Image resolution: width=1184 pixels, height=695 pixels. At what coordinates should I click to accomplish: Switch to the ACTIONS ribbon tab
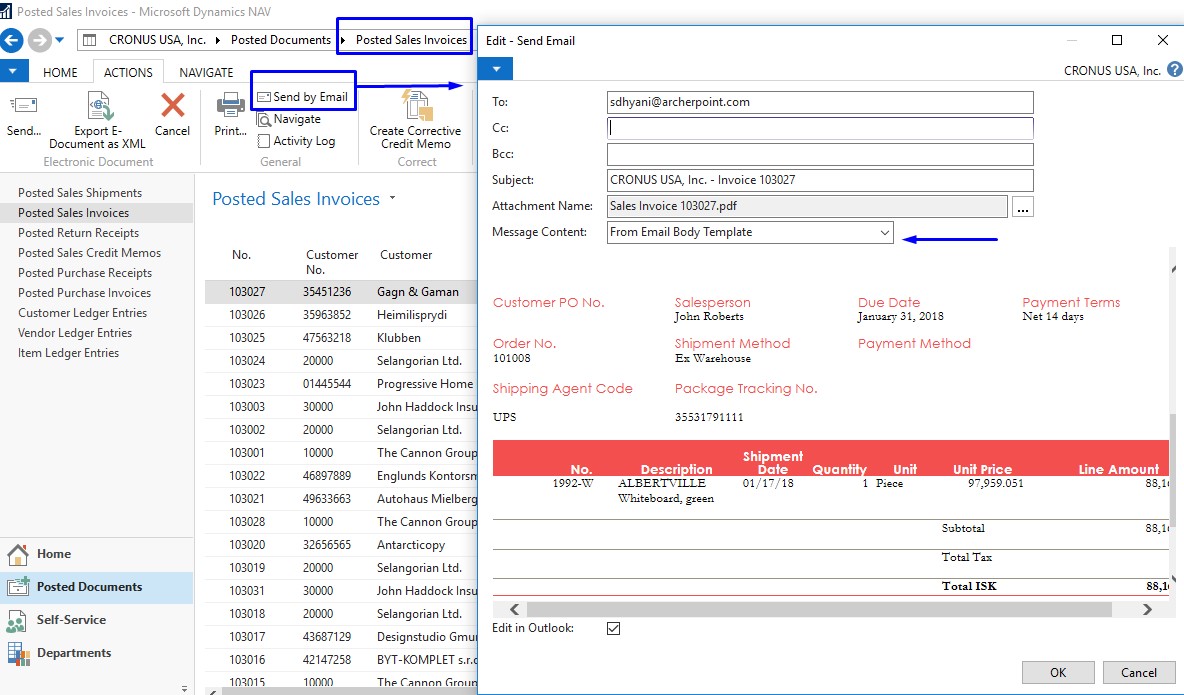click(127, 72)
